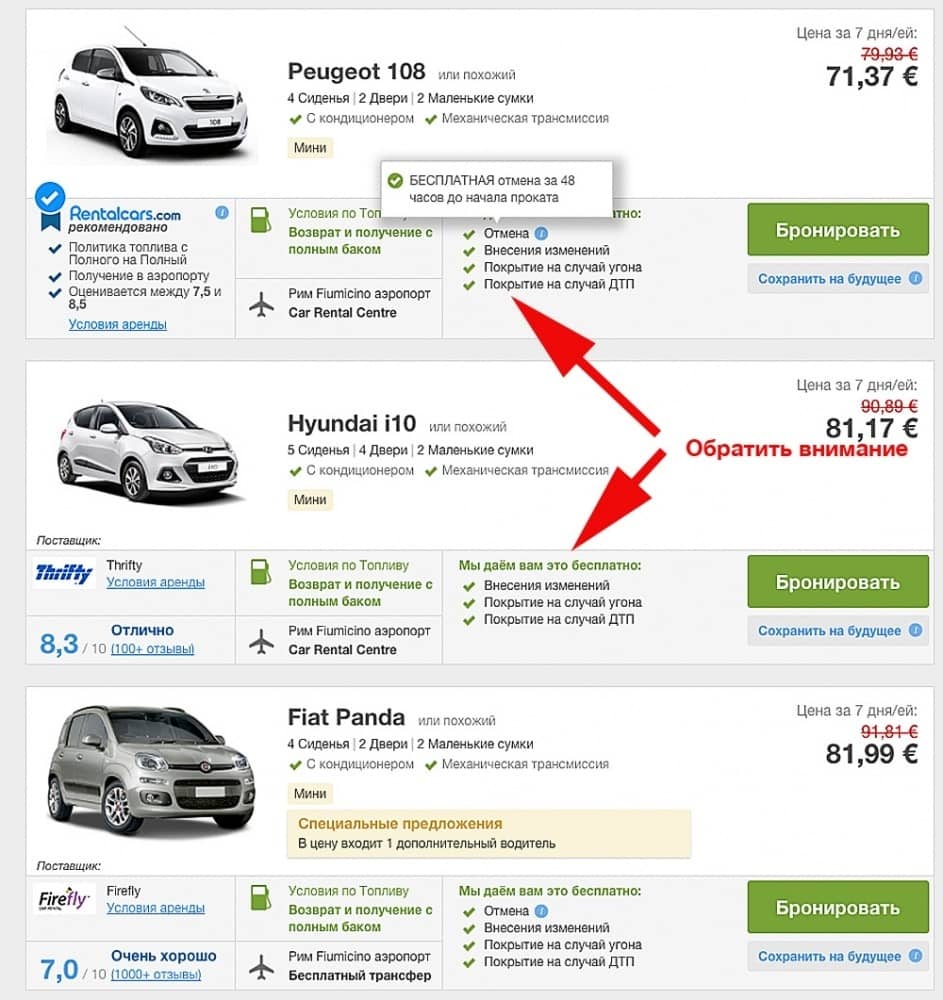Click fuel pump icon in Fiat Panda listing

(261, 897)
